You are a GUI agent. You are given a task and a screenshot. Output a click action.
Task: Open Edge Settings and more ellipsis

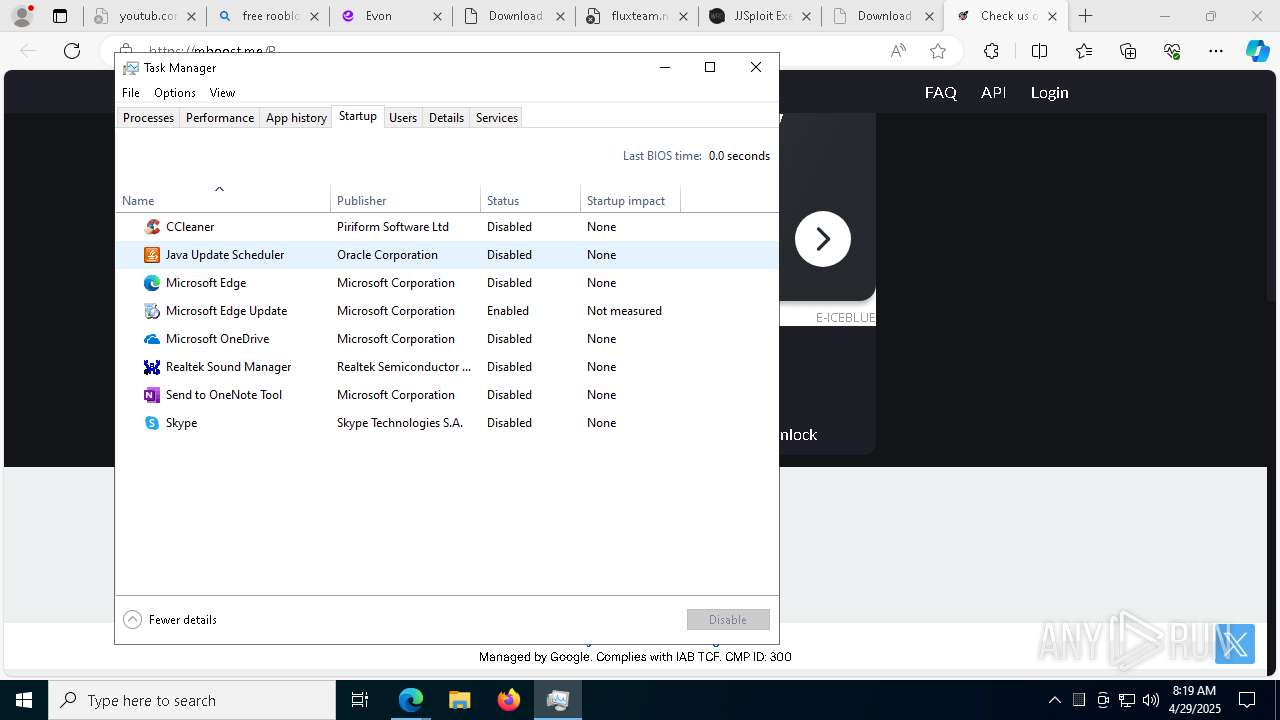tap(1216, 51)
